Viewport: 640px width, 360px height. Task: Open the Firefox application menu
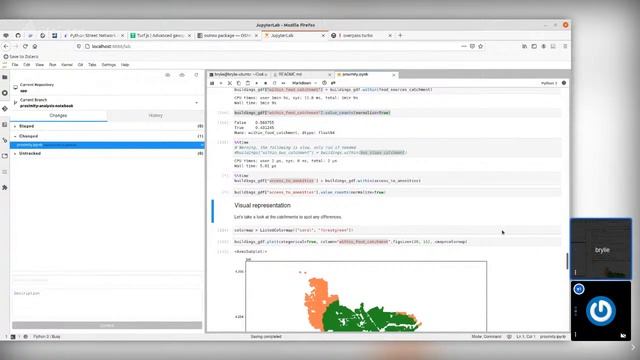point(565,47)
